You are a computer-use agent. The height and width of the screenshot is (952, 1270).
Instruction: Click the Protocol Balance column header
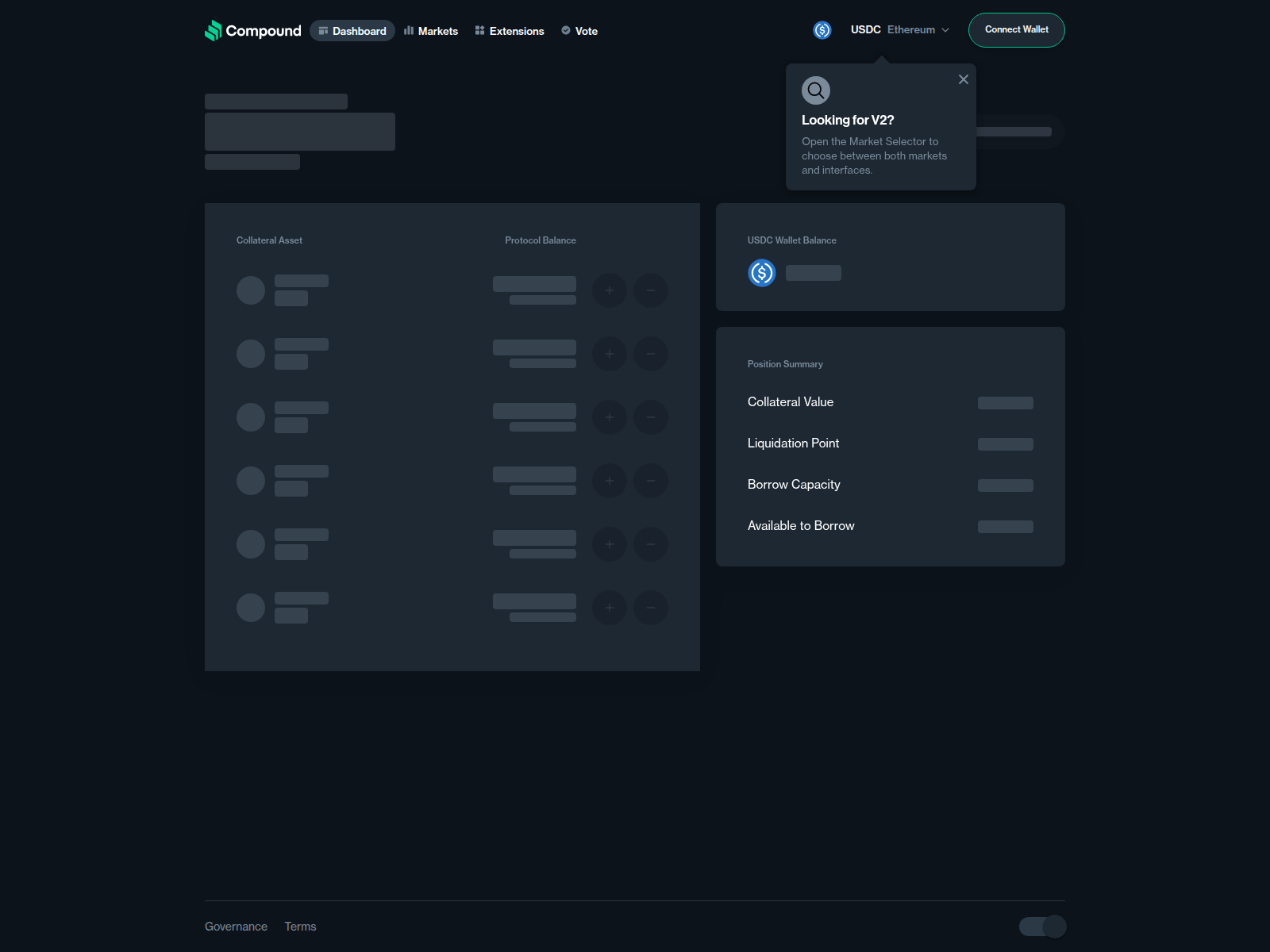(541, 240)
